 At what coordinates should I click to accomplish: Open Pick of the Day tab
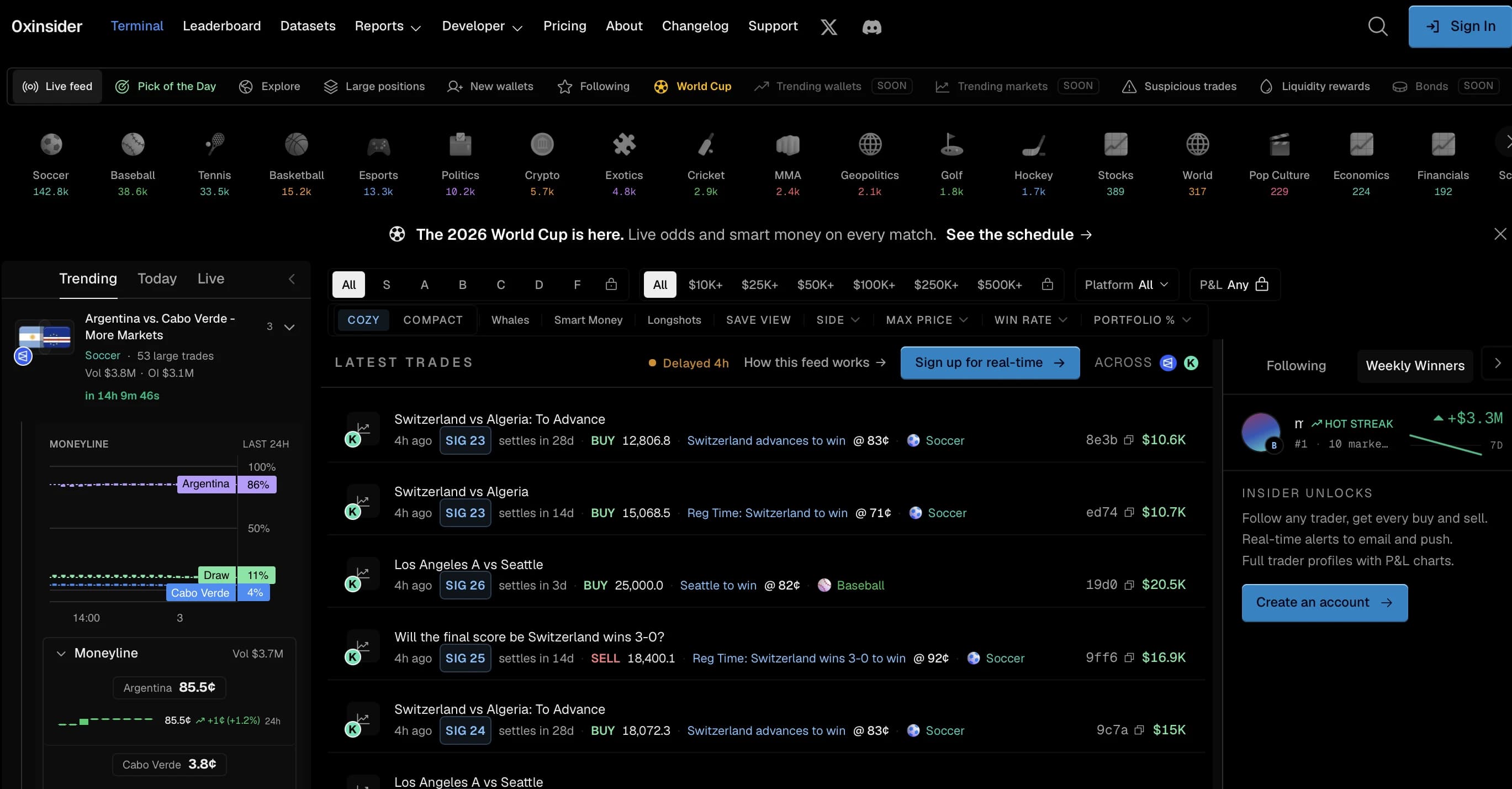pyautogui.click(x=166, y=86)
